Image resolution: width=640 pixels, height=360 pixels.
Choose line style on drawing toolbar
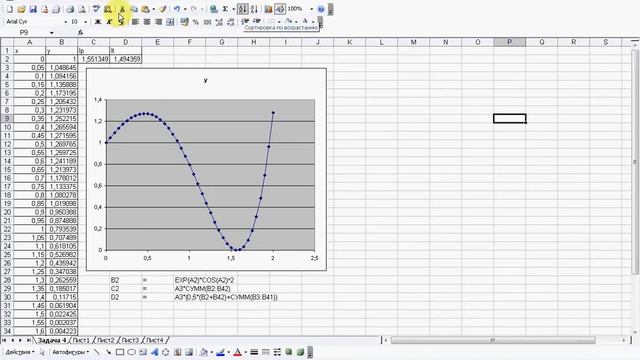(x=254, y=352)
